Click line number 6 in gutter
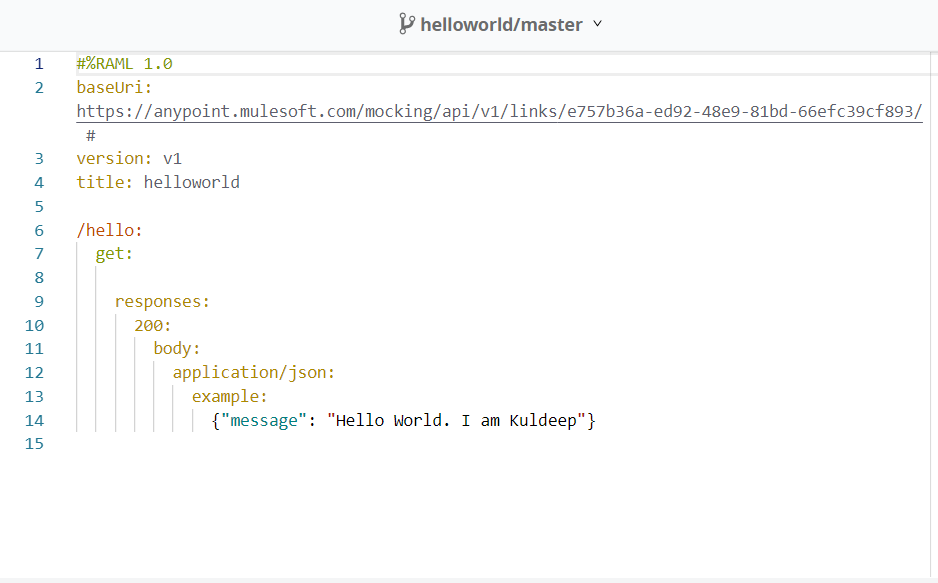The image size is (938, 583). click(39, 230)
